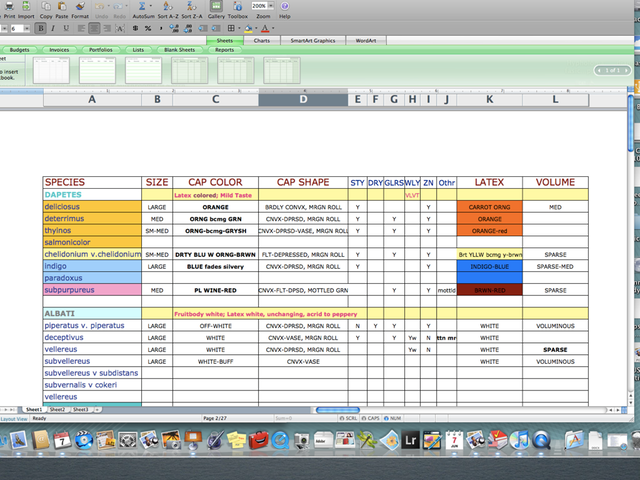Screen dimensions: 640x480
Task: Open the font size dropdown
Action: pyautogui.click(x=29, y=29)
